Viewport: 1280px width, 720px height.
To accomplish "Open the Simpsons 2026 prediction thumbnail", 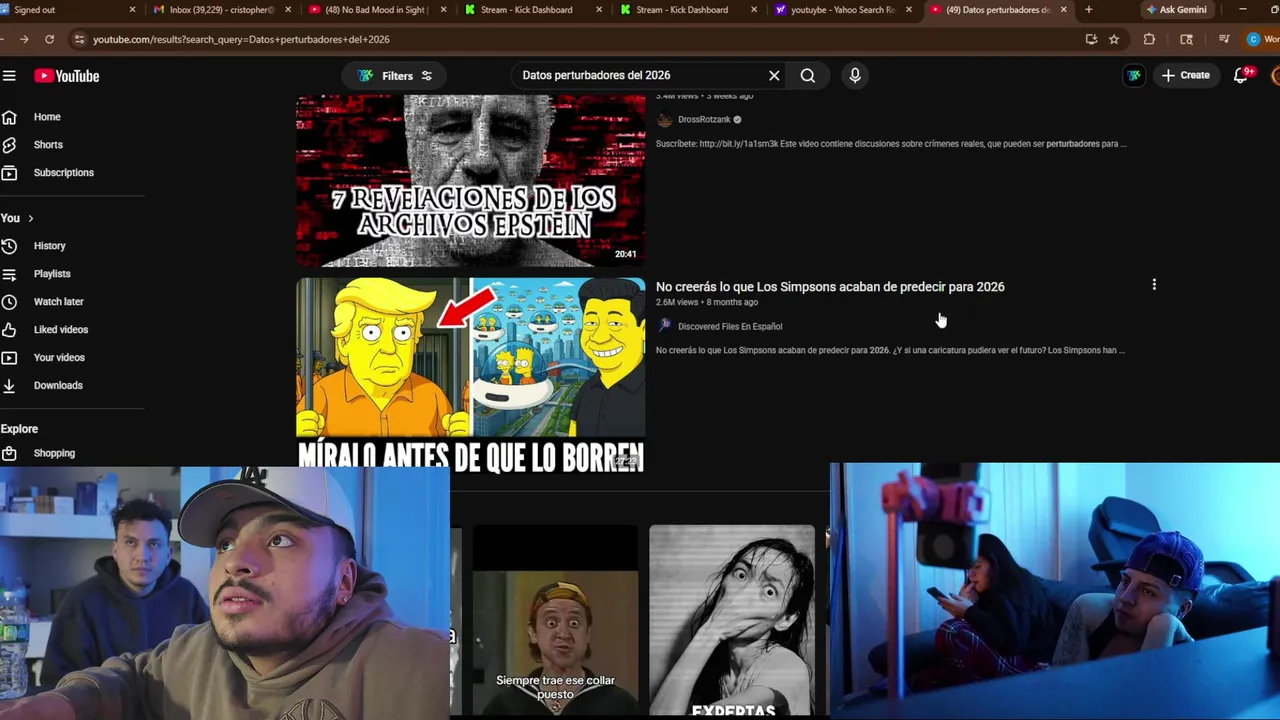I will tap(470, 375).
